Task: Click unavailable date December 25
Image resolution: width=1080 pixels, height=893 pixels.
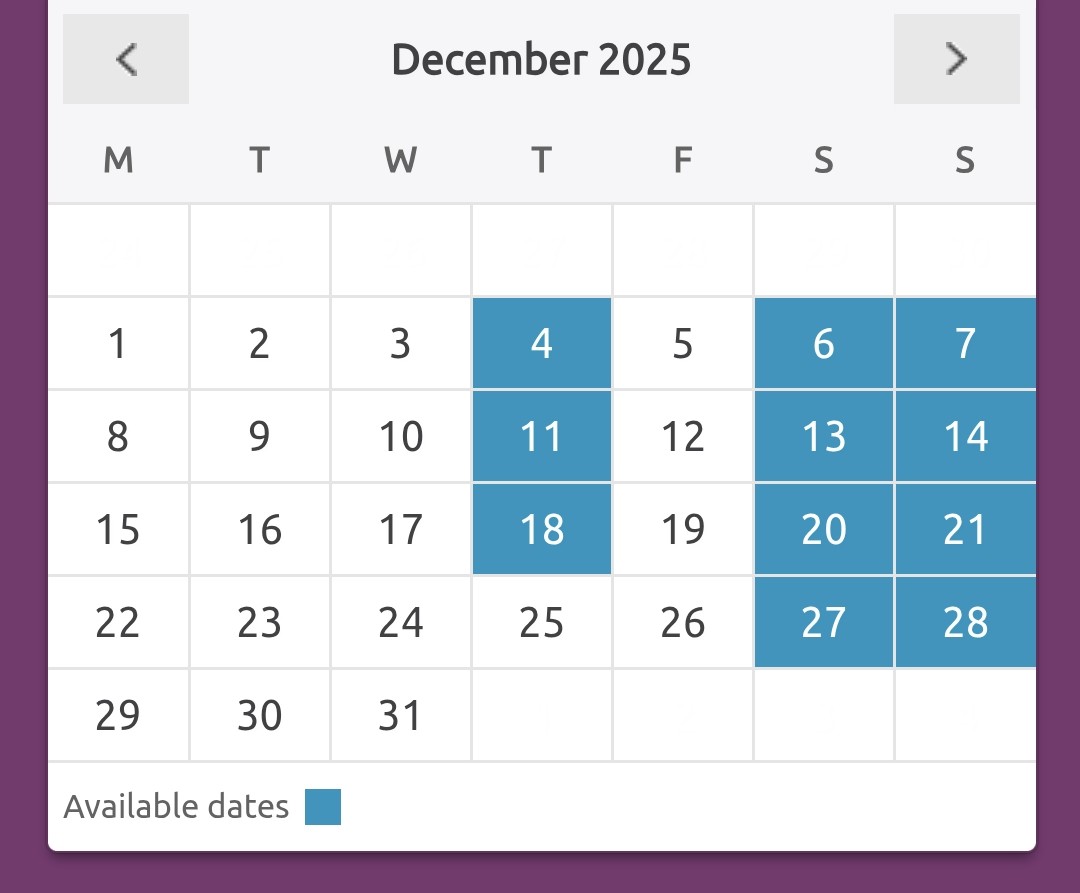Action: tap(542, 622)
